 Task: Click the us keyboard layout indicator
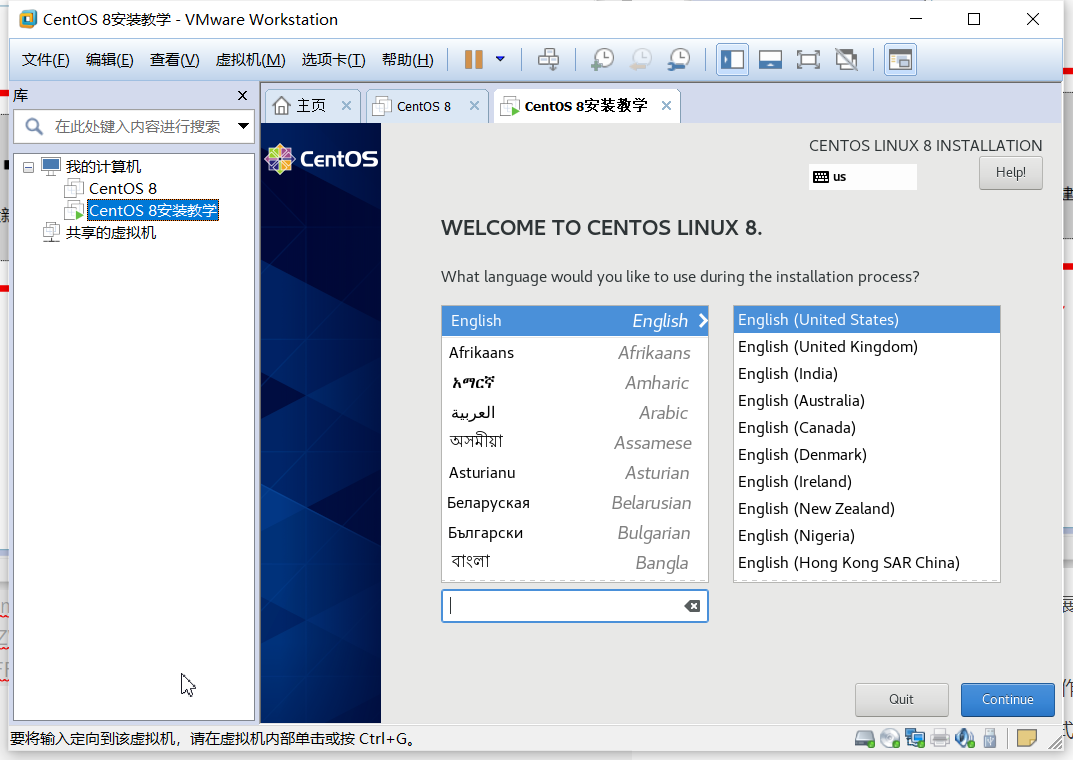pyautogui.click(x=862, y=176)
